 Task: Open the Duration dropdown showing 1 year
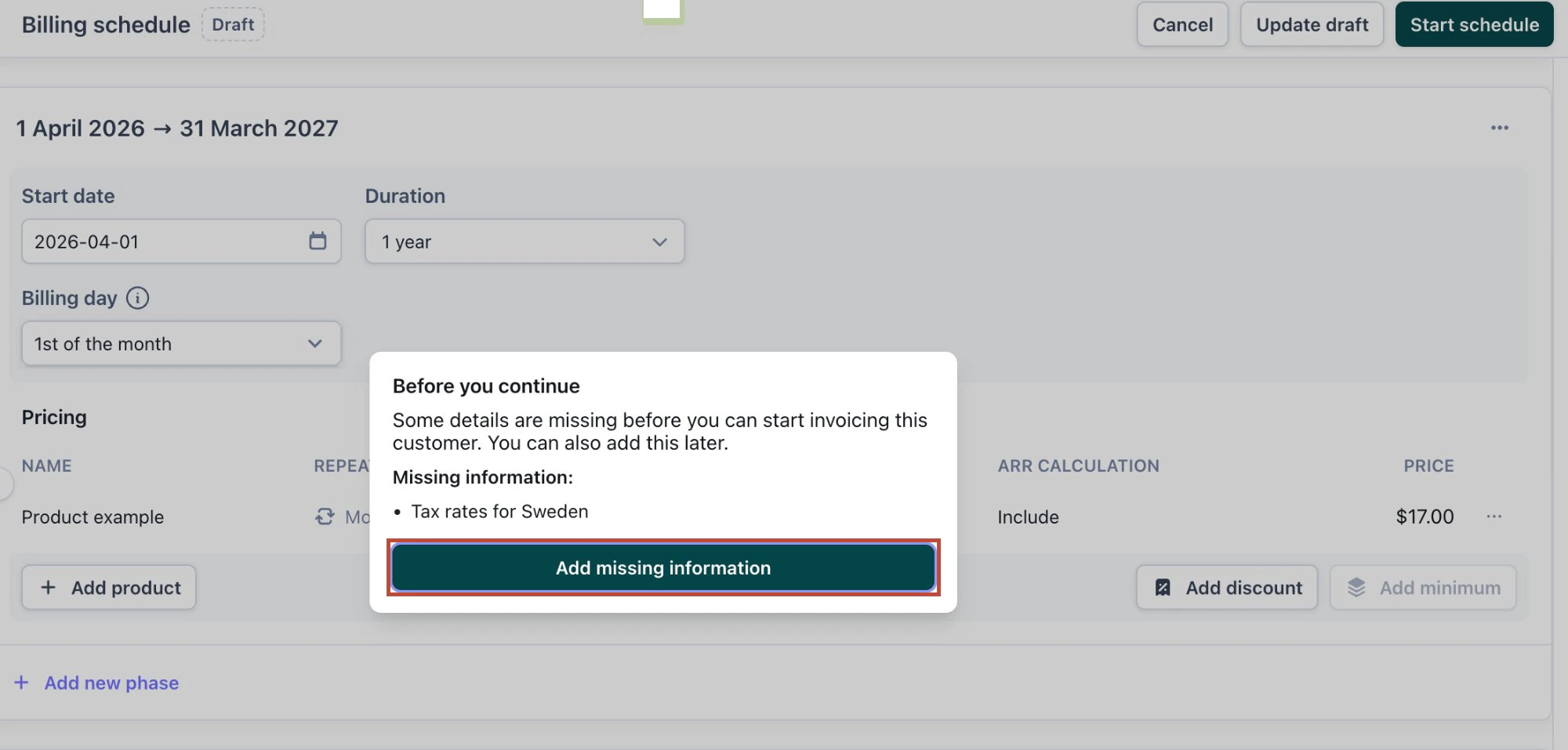point(524,241)
